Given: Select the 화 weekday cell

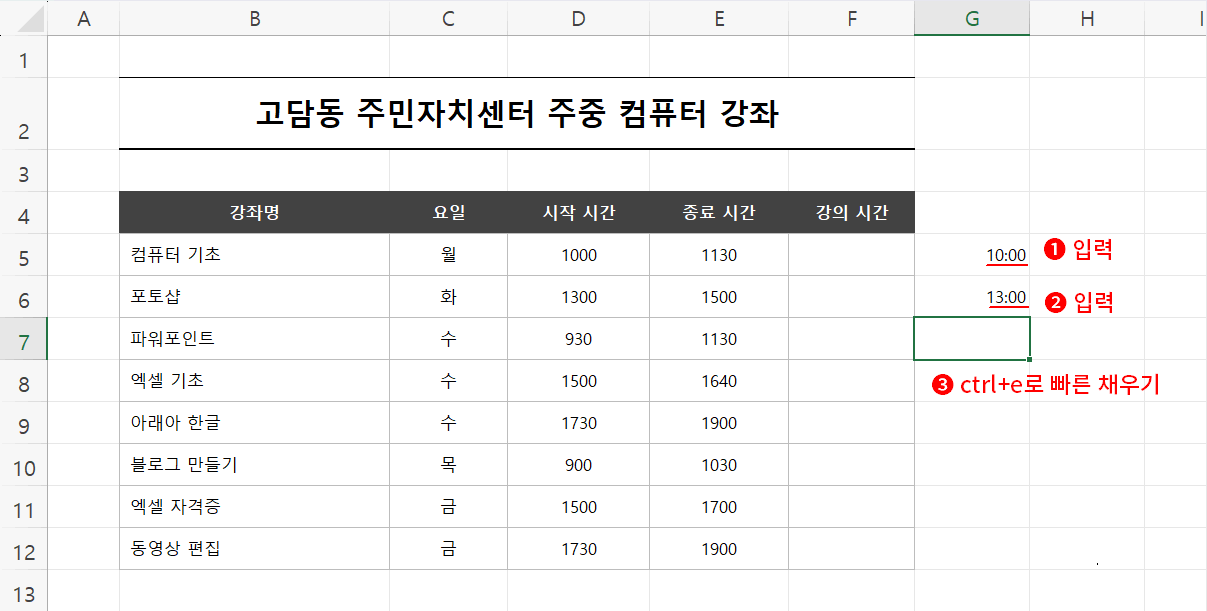Looking at the screenshot, I should click(448, 297).
